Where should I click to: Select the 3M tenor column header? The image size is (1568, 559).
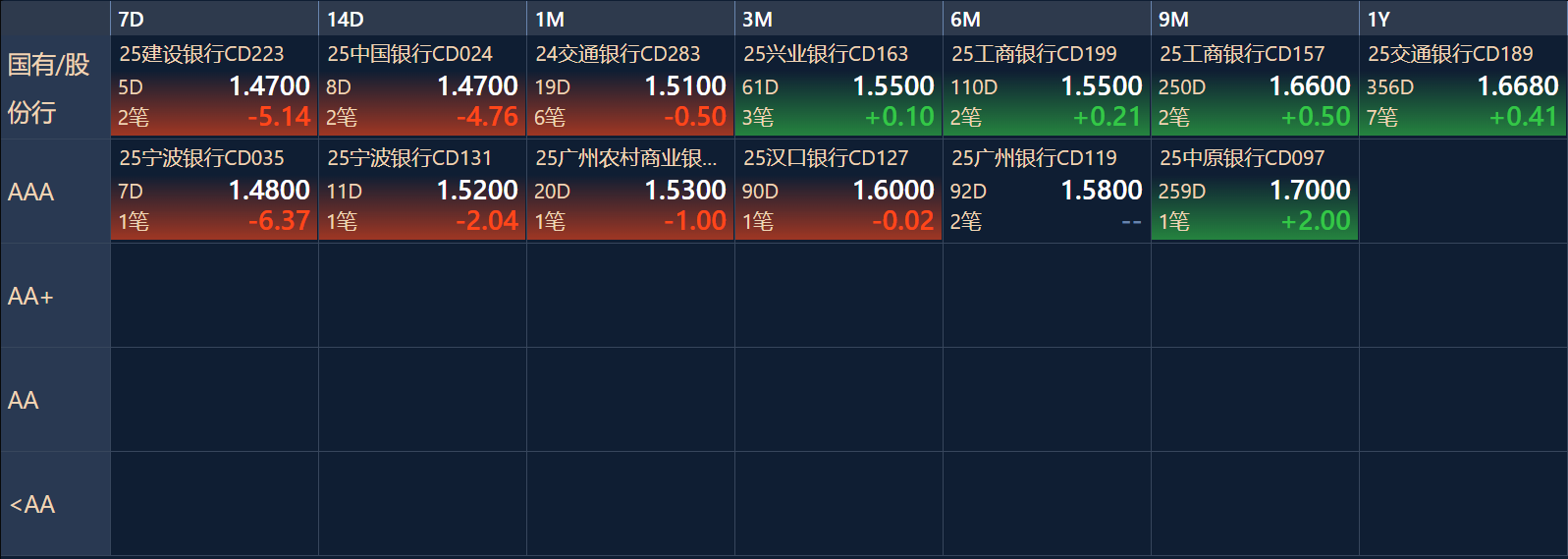(x=838, y=19)
